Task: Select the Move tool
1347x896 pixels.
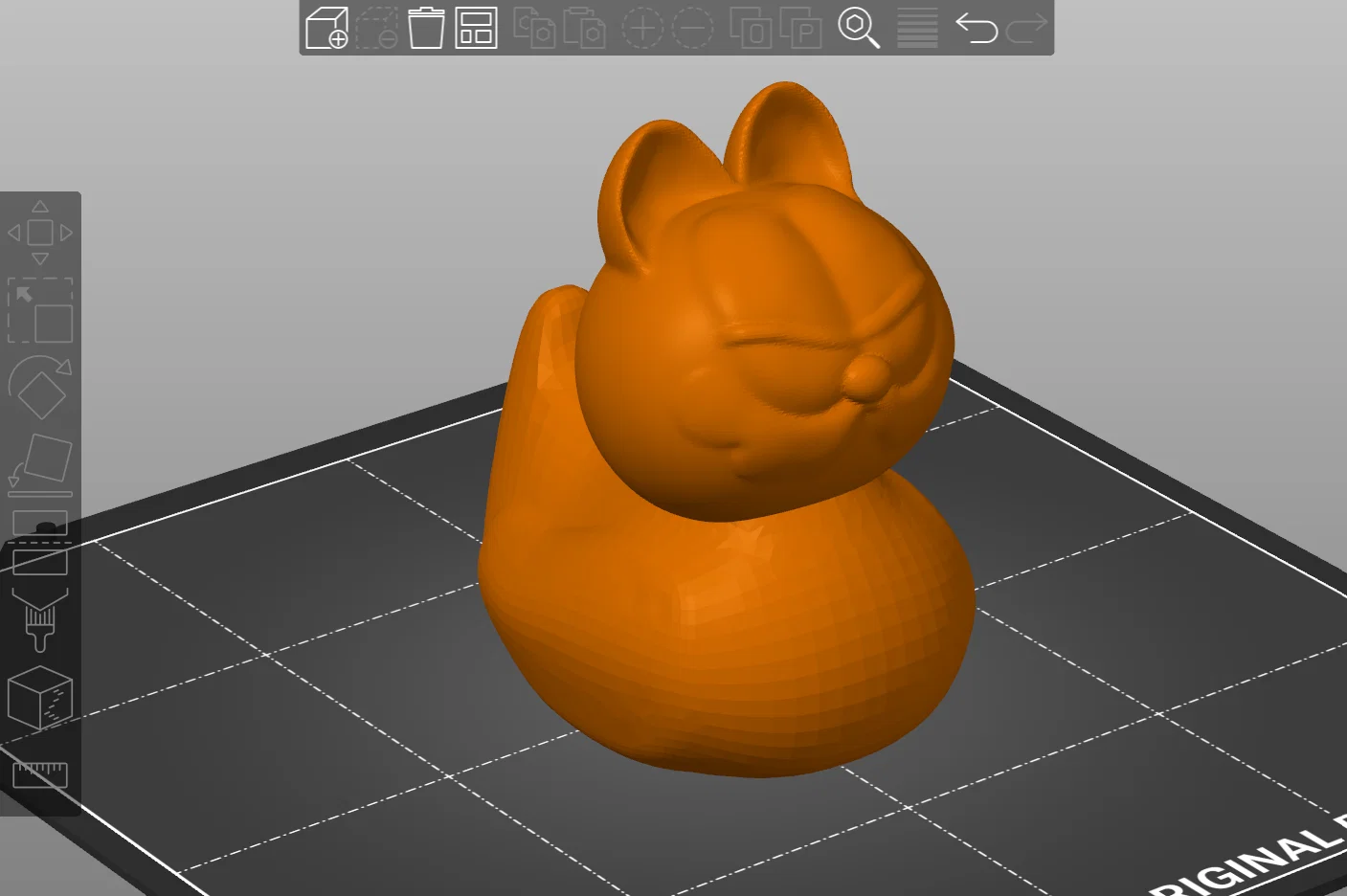Action: click(40, 233)
